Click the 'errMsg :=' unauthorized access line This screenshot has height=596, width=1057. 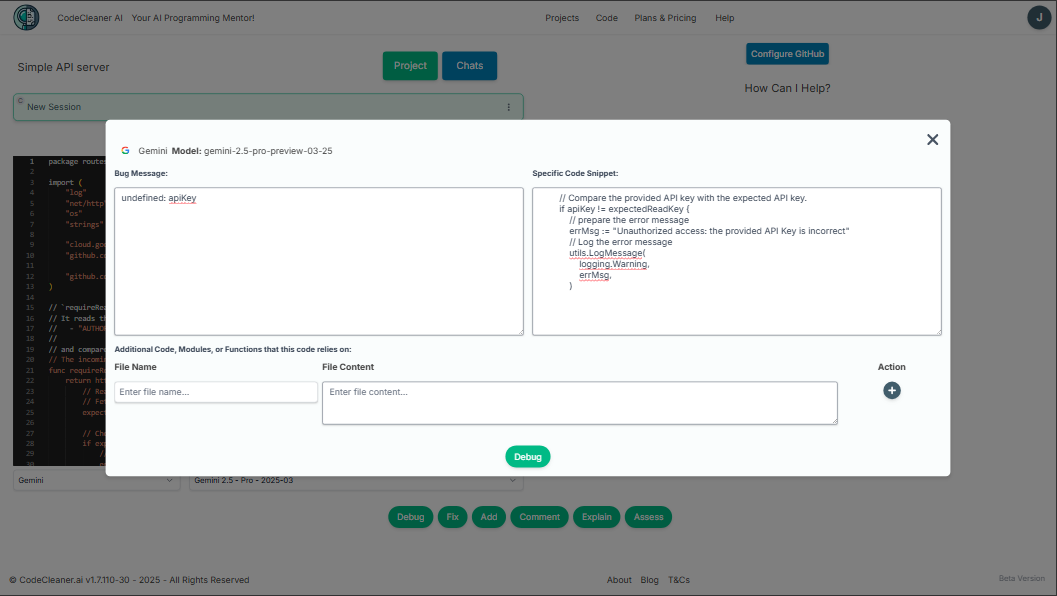709,231
